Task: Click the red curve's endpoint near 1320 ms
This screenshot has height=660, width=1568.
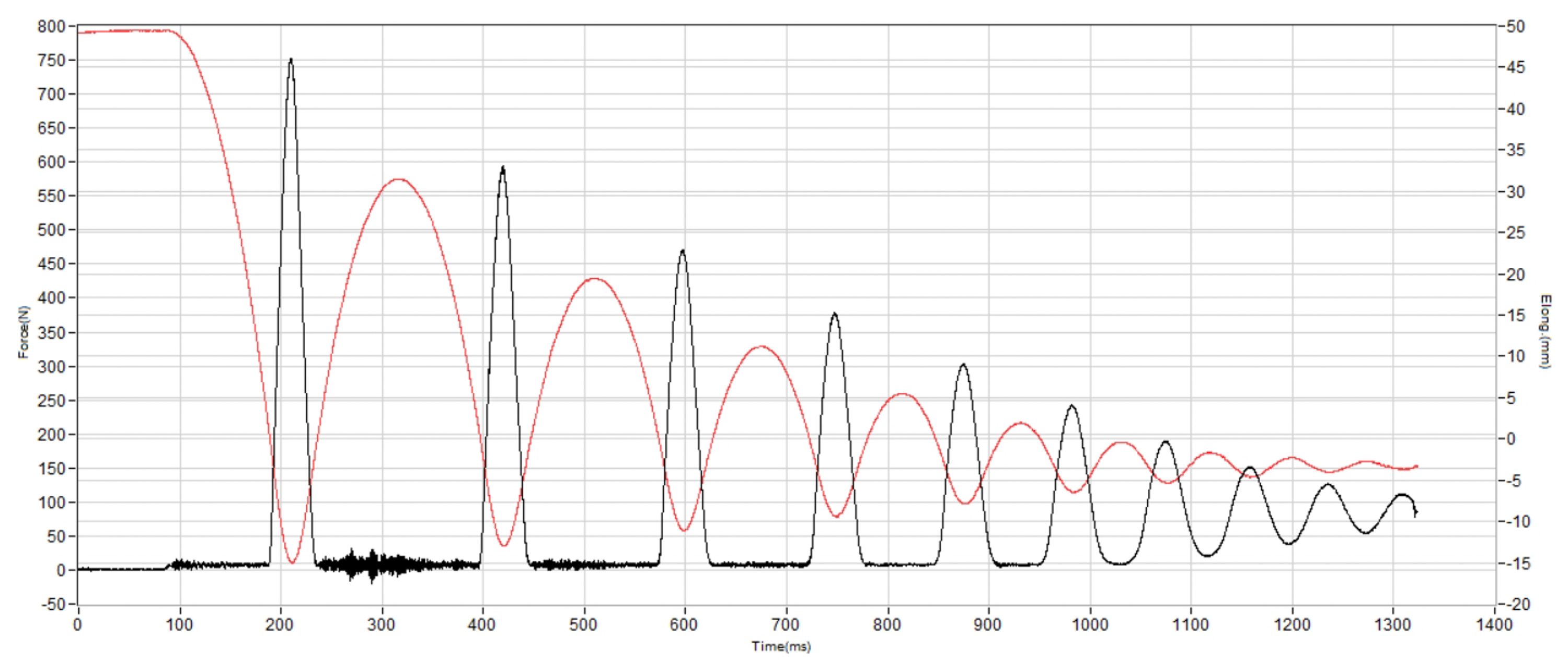Action: (x=1417, y=466)
